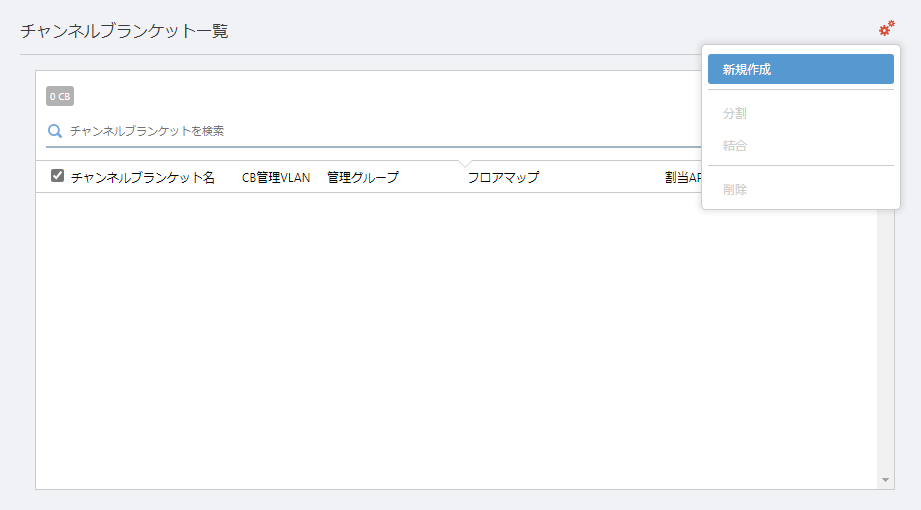
Task: Click the search magnifier icon
Action: 55,131
